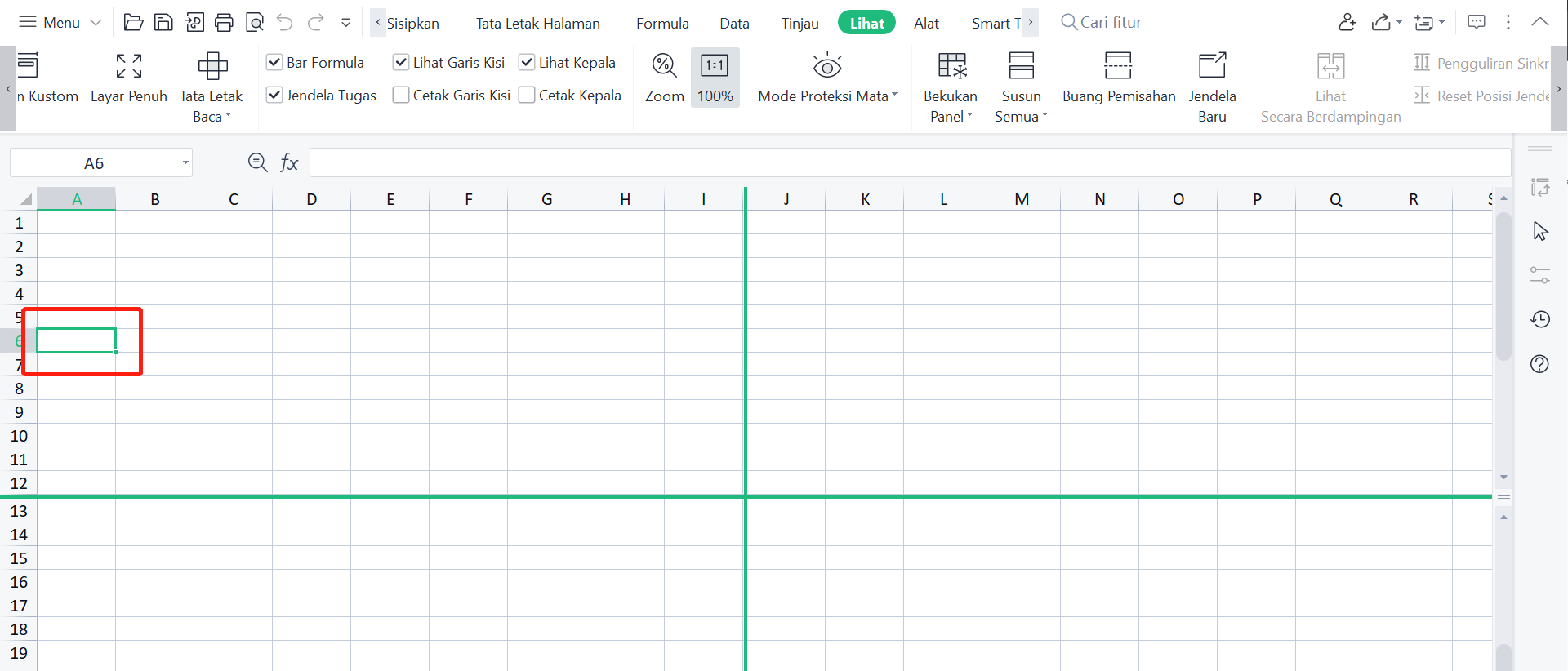Click the Buang Pemisahan split icon
Image resolution: width=1568 pixels, height=671 pixels.
coord(1118,66)
